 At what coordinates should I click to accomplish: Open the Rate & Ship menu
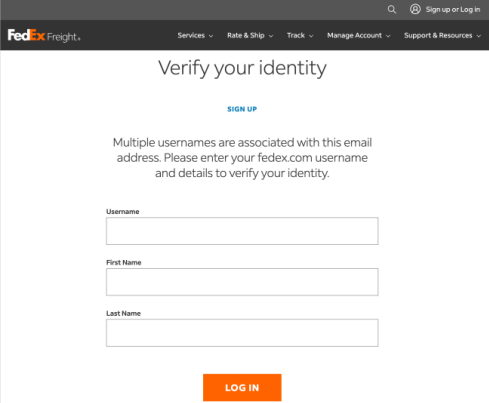246,35
